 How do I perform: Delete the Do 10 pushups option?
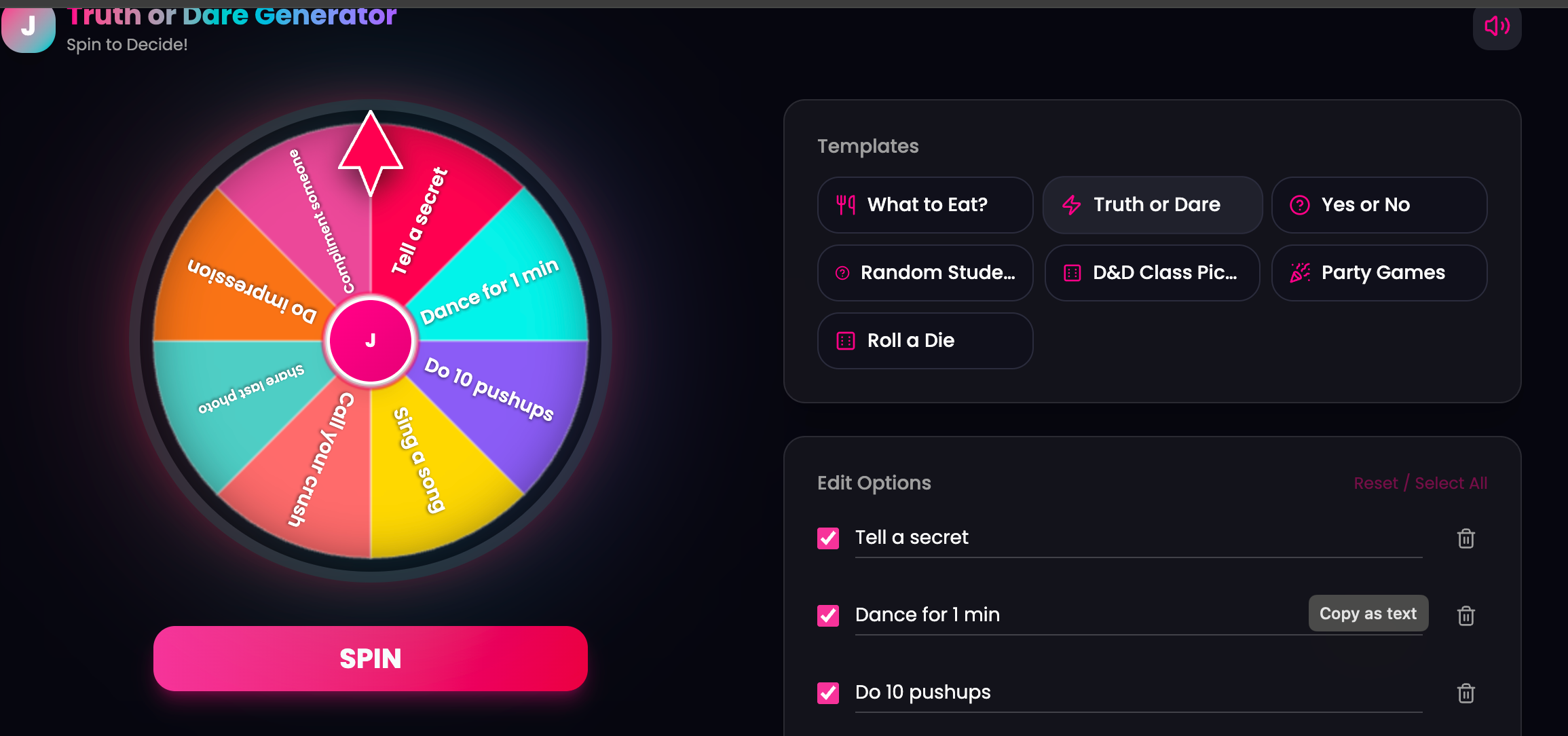(1466, 693)
